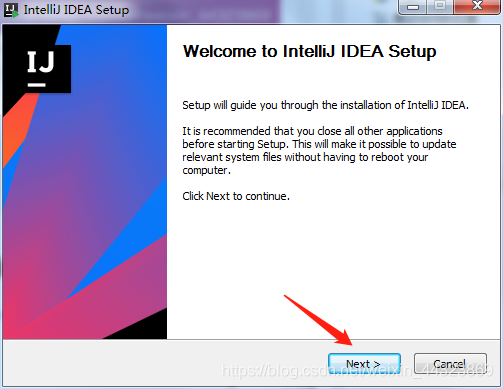
Task: Click the 'IntelliJ IDEA Setup' title bar text
Action: pyautogui.click(x=76, y=10)
